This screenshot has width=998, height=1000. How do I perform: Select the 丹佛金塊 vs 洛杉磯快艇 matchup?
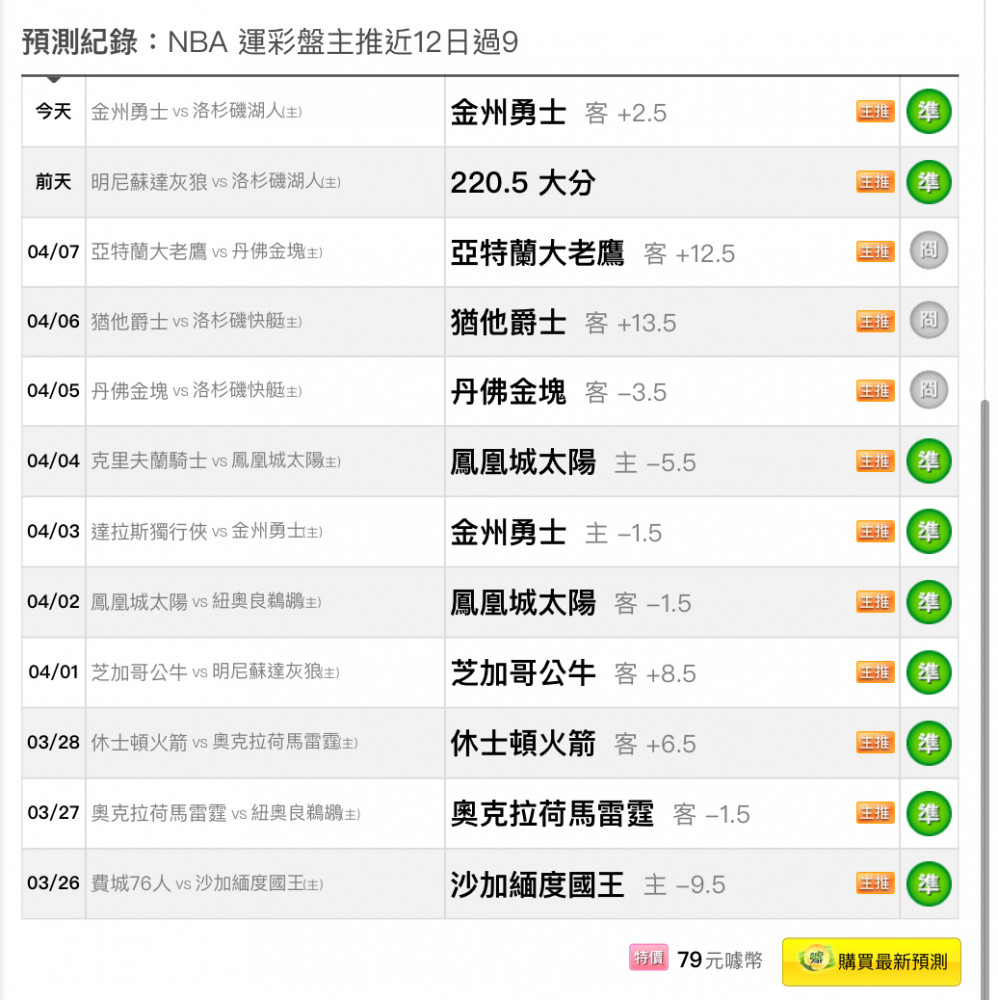click(196, 390)
